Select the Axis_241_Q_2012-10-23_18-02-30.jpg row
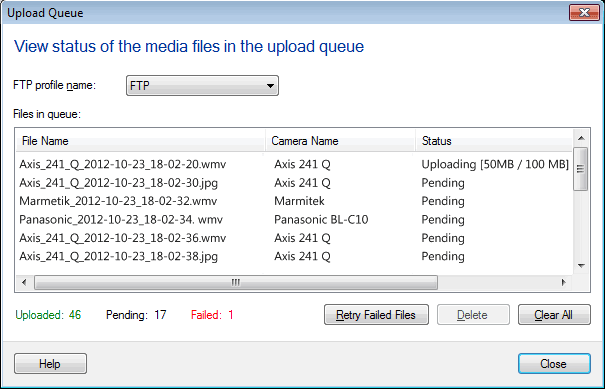This screenshot has width=606, height=391. [x=294, y=183]
